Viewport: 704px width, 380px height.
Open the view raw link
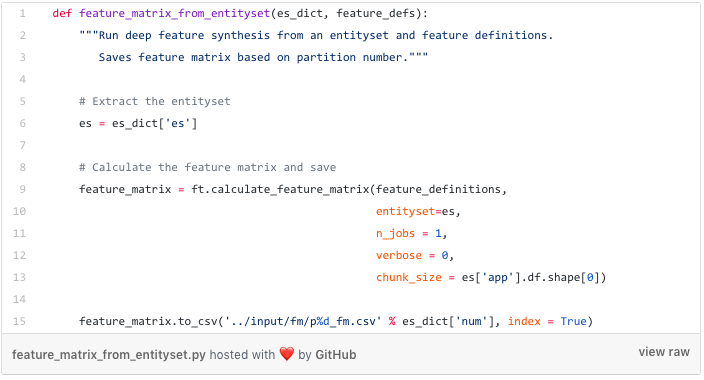tap(664, 352)
